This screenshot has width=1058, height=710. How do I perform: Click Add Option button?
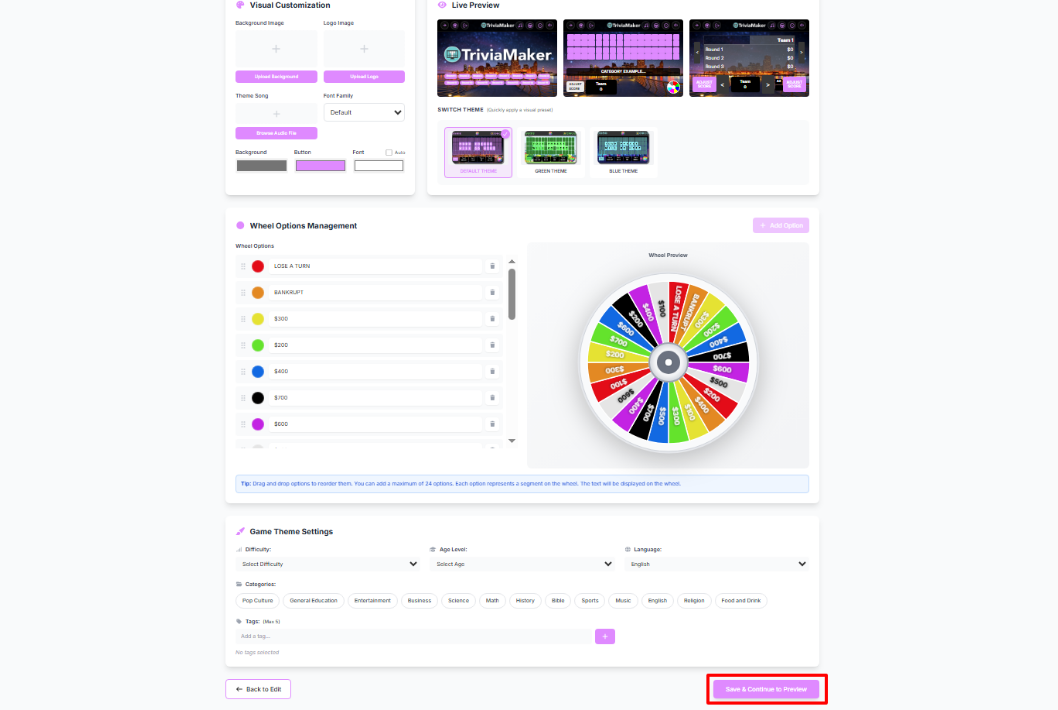tap(781, 225)
